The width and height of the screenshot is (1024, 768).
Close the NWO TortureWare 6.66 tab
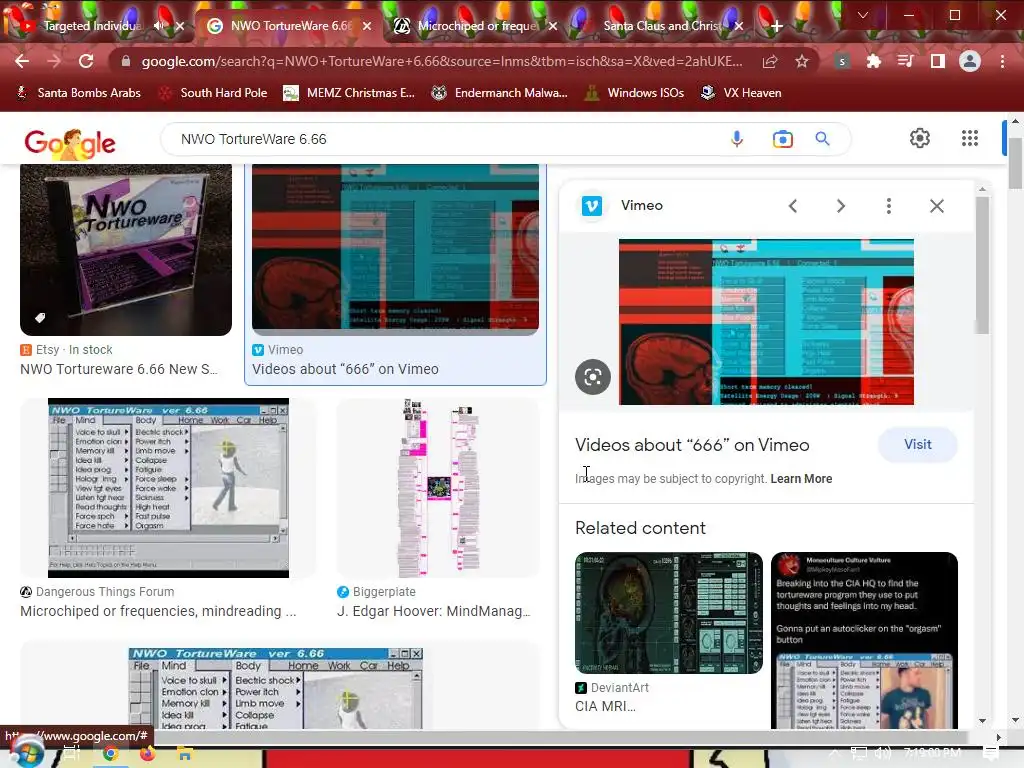367,26
